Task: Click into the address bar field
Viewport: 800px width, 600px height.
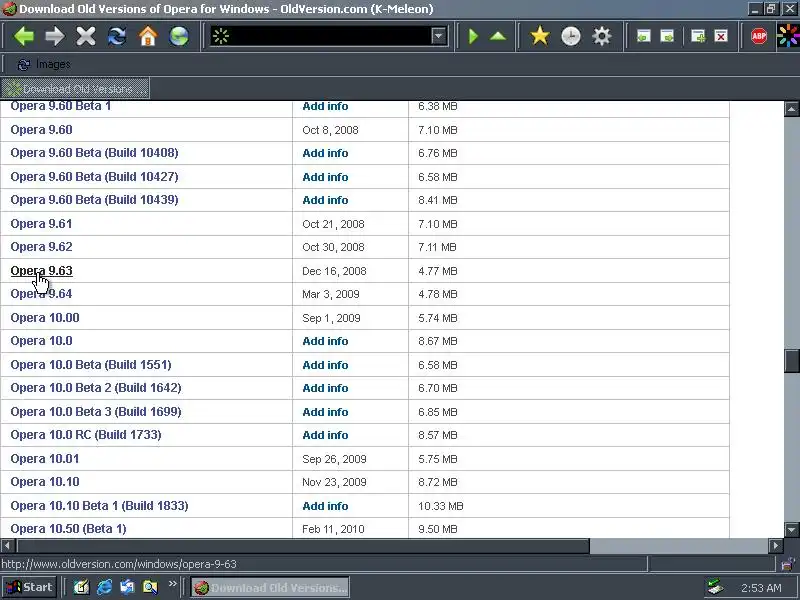Action: click(329, 36)
